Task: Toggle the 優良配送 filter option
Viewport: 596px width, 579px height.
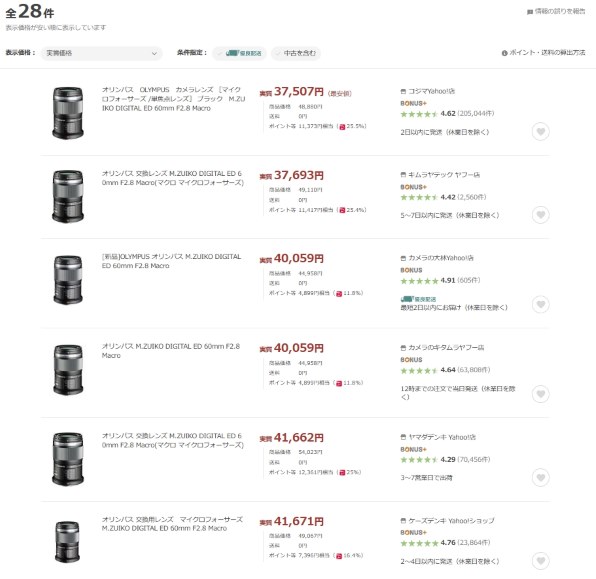Action: [239, 53]
